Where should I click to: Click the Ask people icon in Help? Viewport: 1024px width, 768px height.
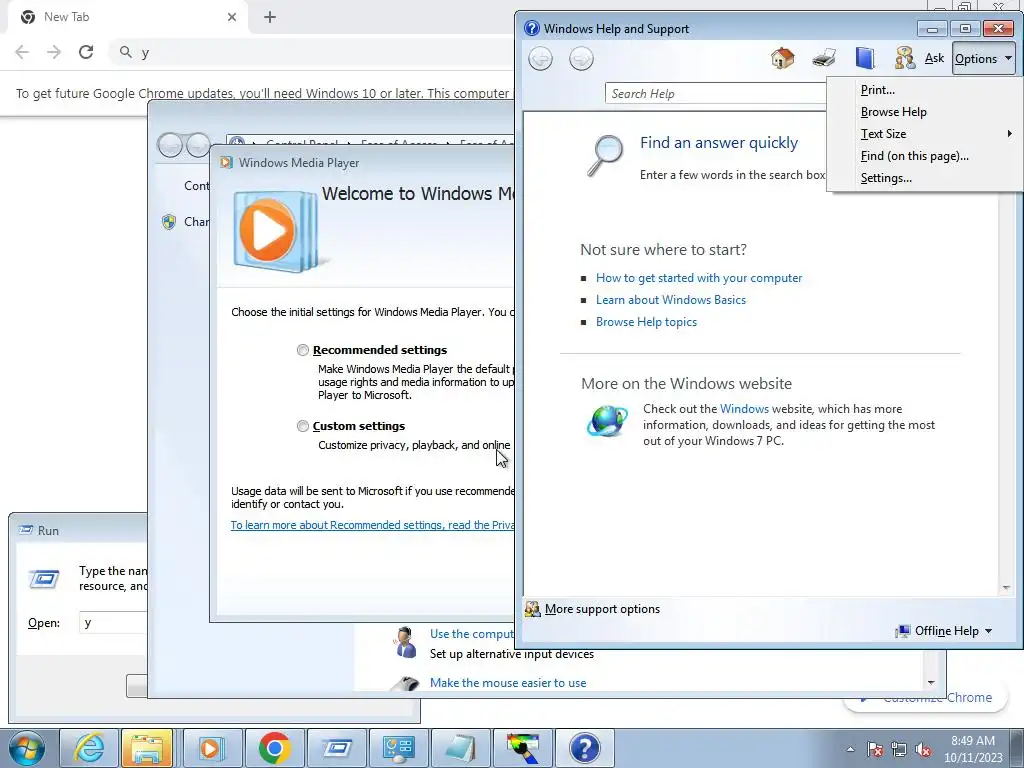(904, 59)
